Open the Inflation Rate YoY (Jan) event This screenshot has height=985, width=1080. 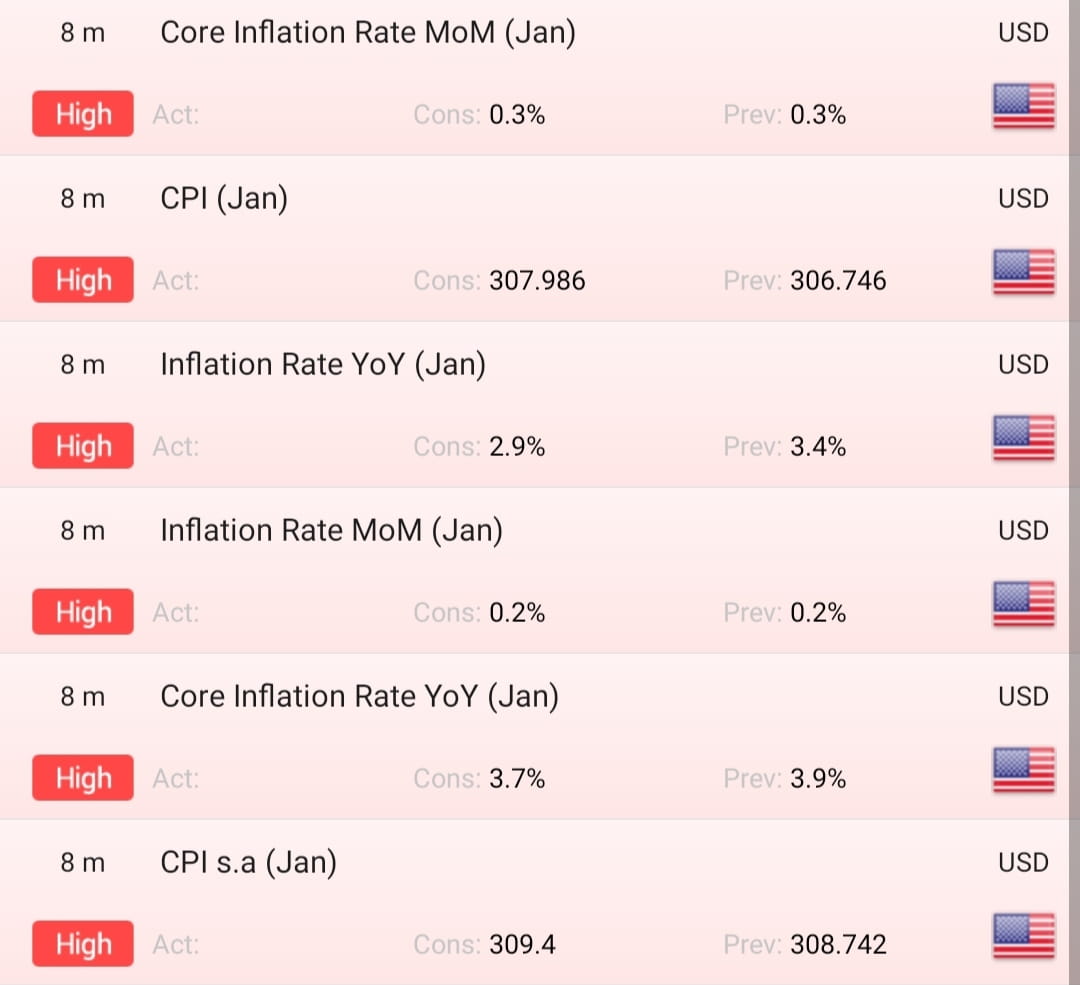[322, 364]
